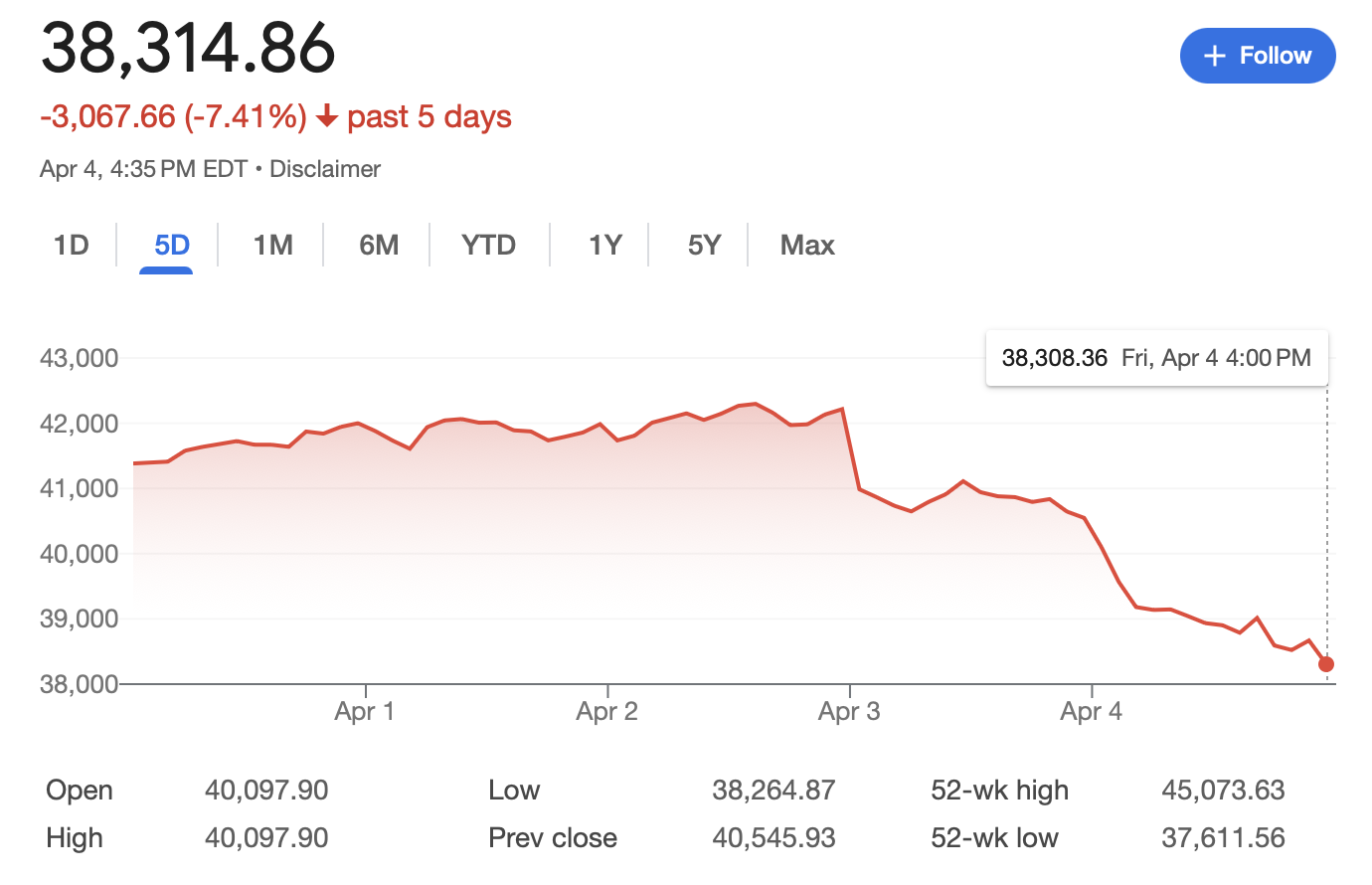
Task: Click the plus icon on Follow button
Action: pos(1214,56)
